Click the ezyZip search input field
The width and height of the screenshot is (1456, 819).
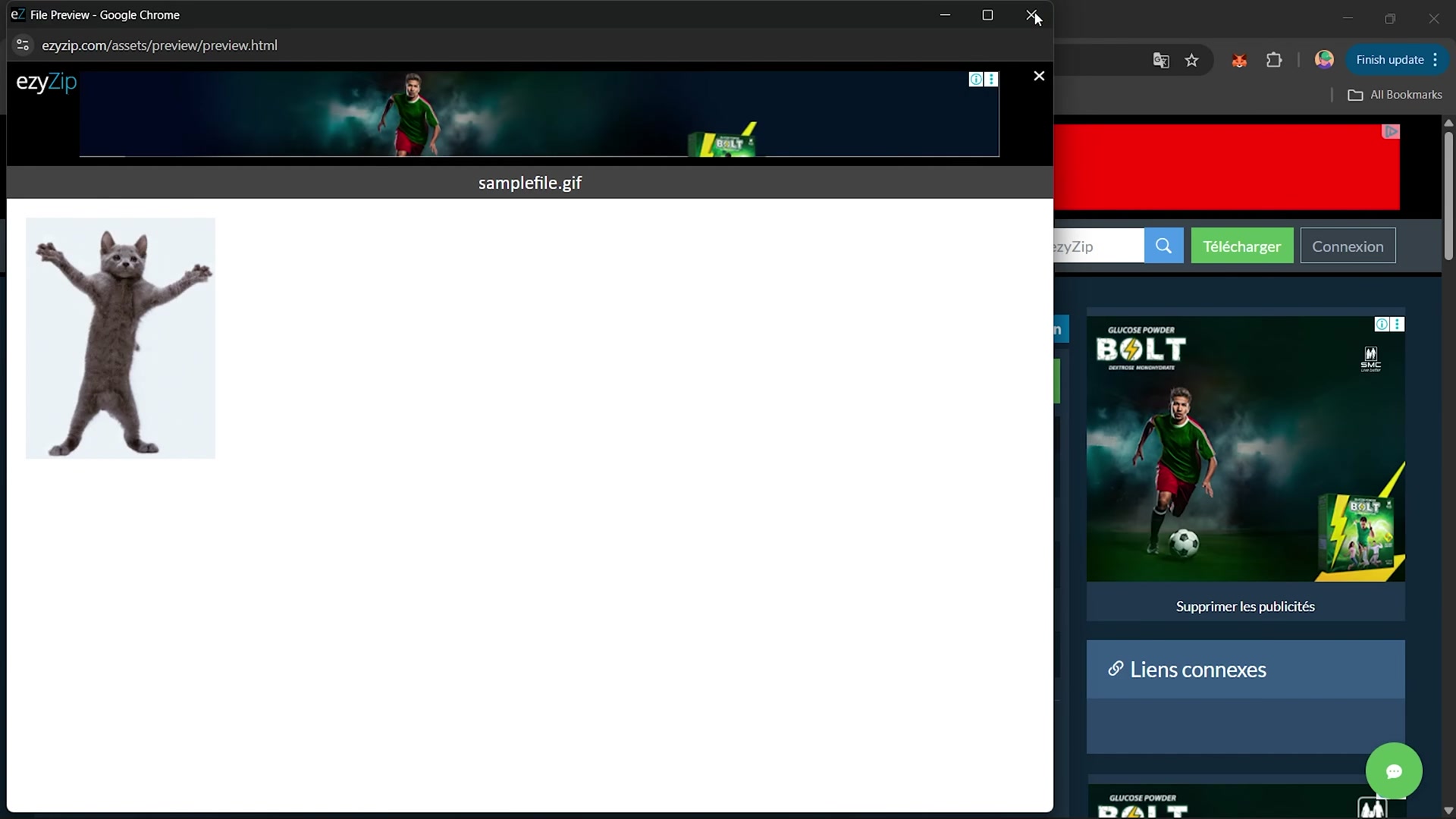pyautogui.click(x=1098, y=246)
